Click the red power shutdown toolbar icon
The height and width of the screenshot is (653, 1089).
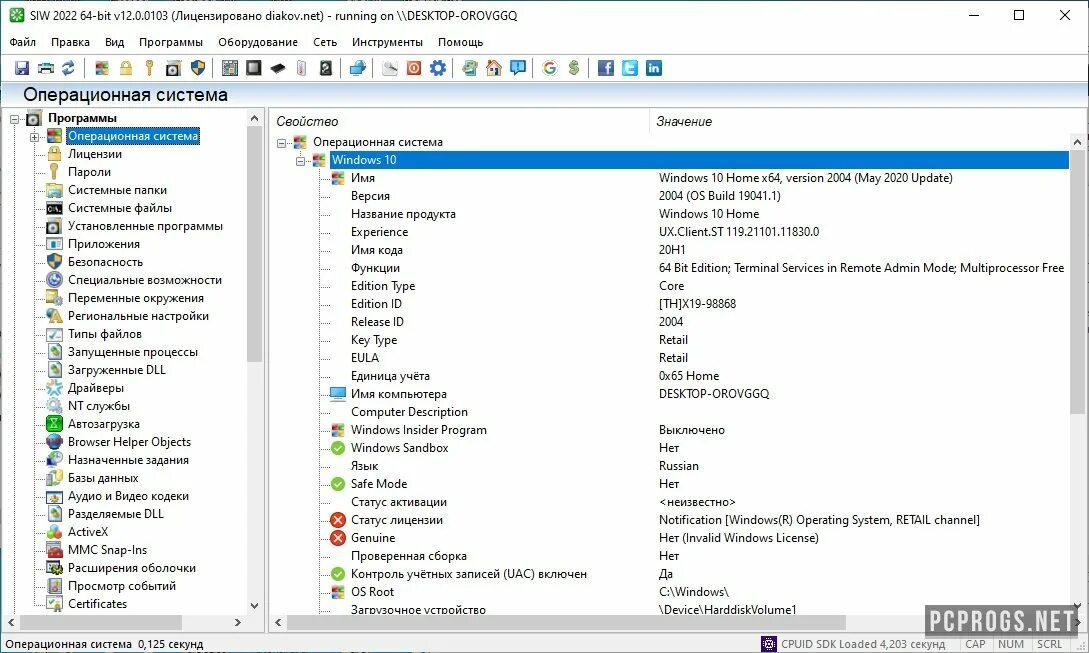coord(414,68)
